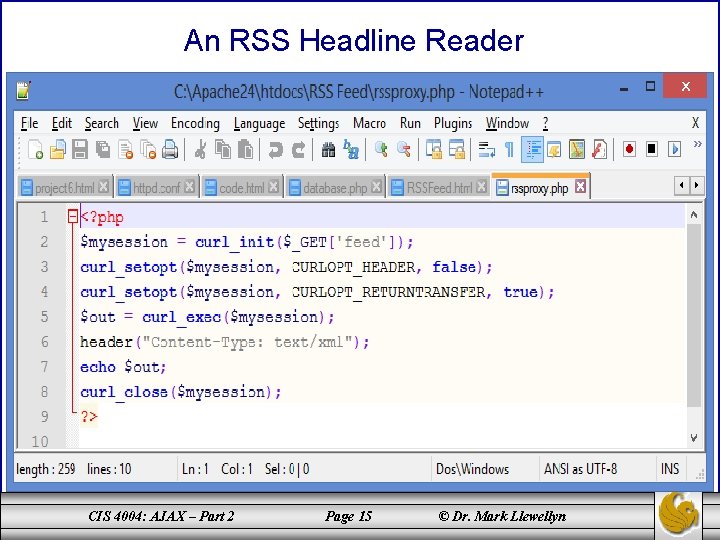Open the Run menu
This screenshot has height=540, width=720.
(x=410, y=123)
